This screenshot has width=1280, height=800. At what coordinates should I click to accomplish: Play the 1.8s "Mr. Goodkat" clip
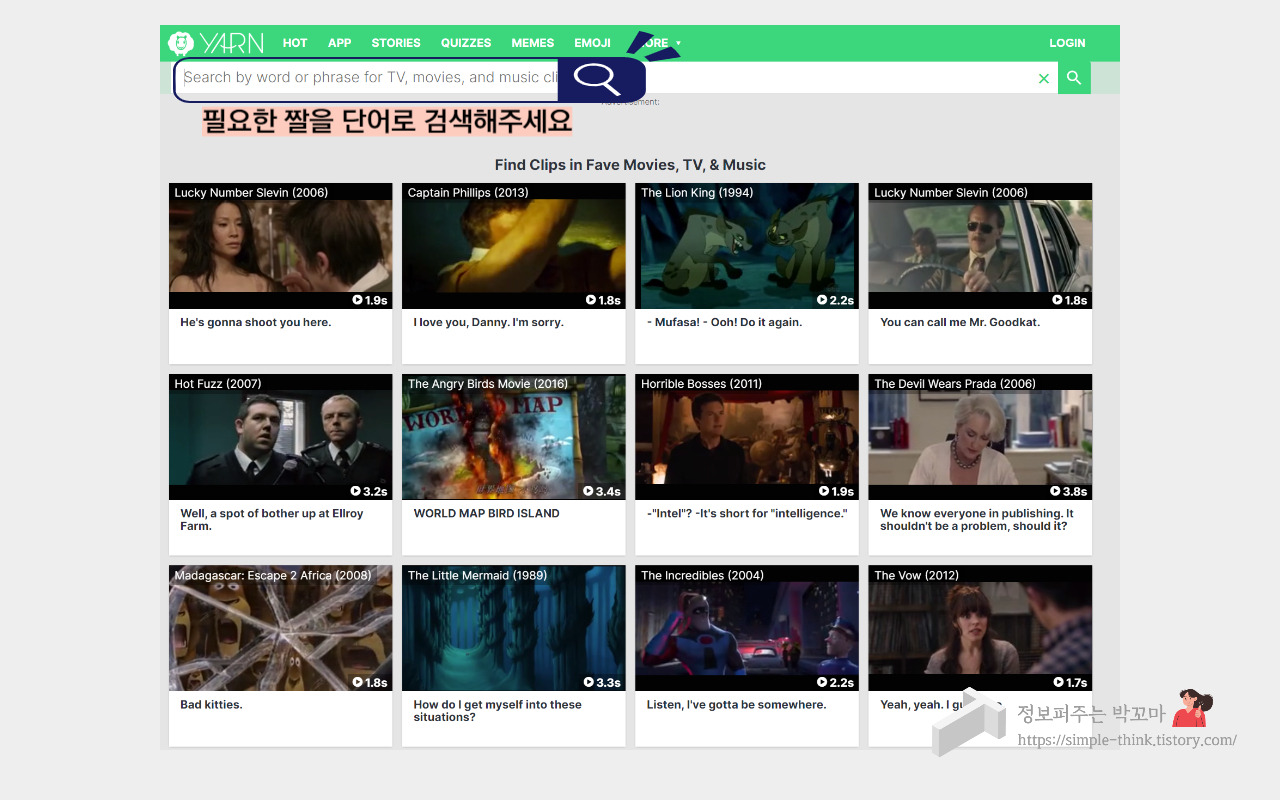tap(1070, 300)
